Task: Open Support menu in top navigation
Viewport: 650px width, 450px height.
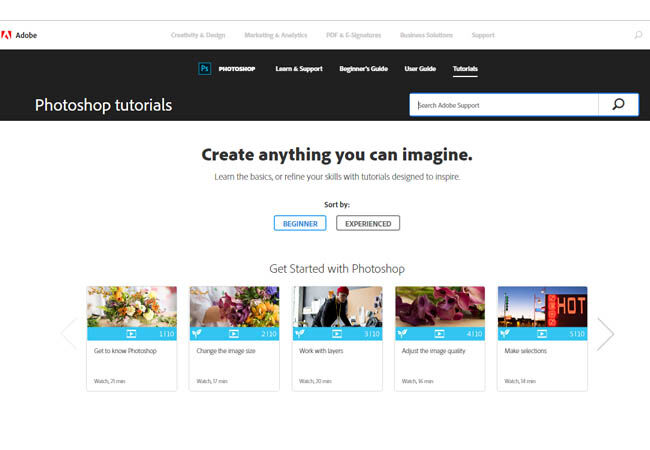Action: click(x=483, y=35)
